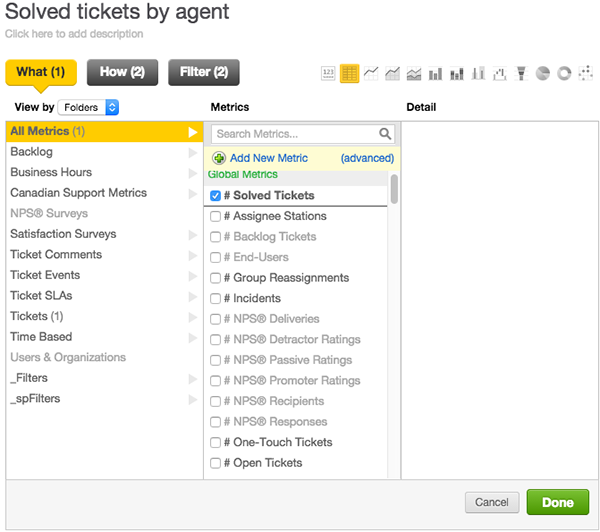Select the scatter plot chart icon
This screenshot has height=532, width=600.
586,73
